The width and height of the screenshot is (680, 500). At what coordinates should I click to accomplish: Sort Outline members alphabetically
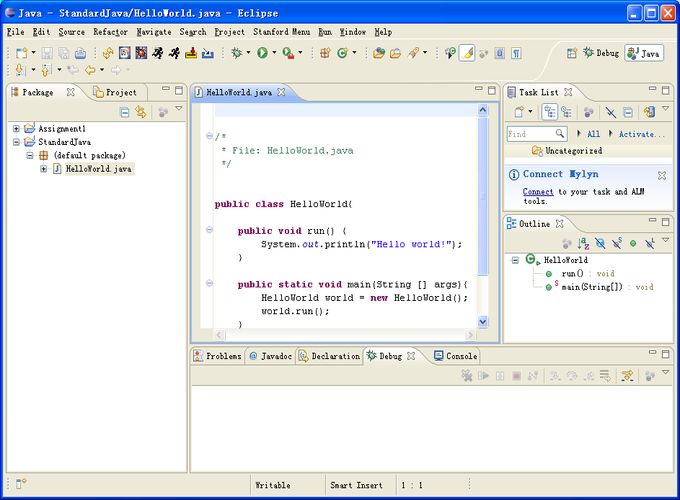(x=583, y=243)
